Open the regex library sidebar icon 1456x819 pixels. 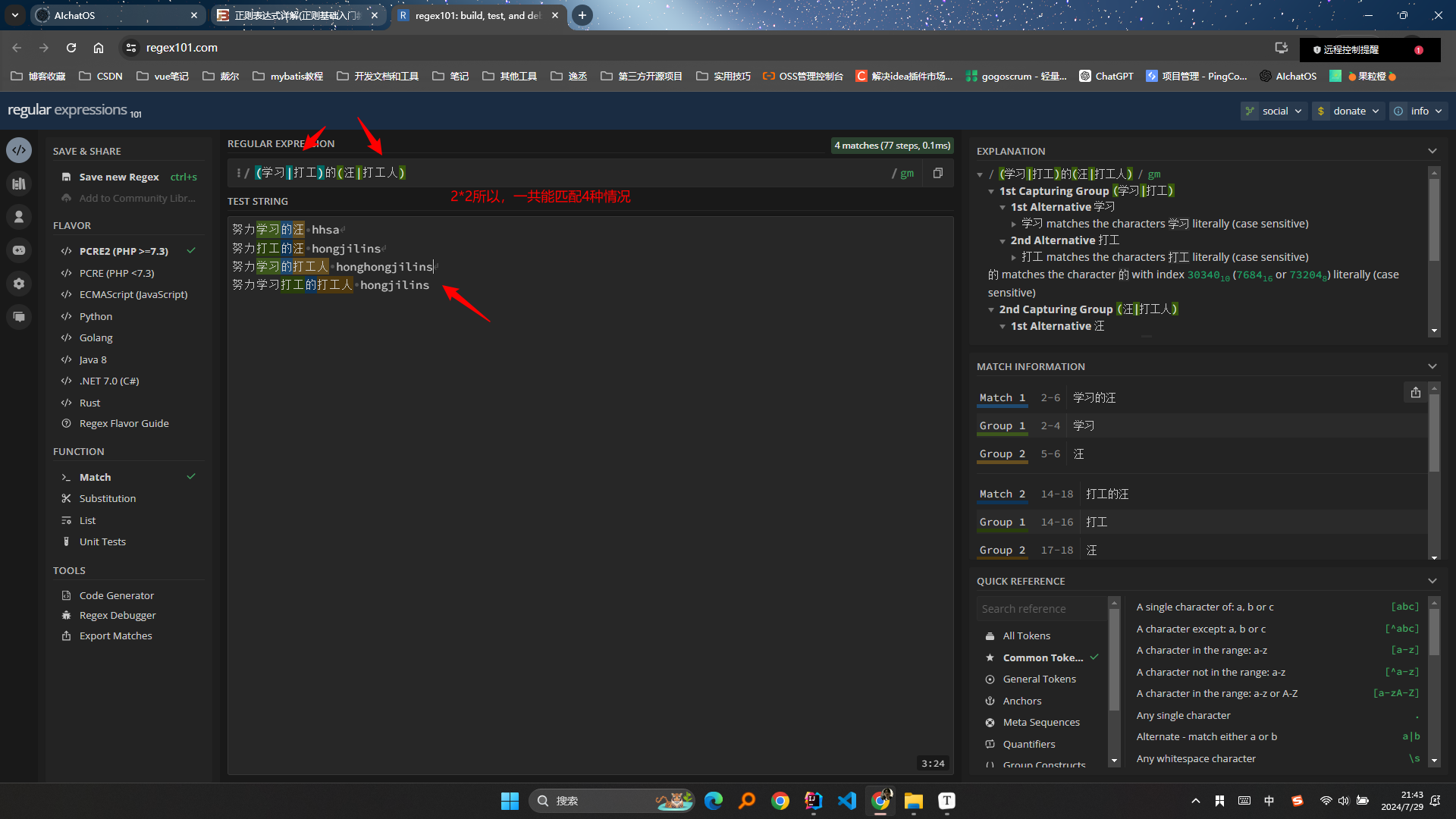point(19,184)
